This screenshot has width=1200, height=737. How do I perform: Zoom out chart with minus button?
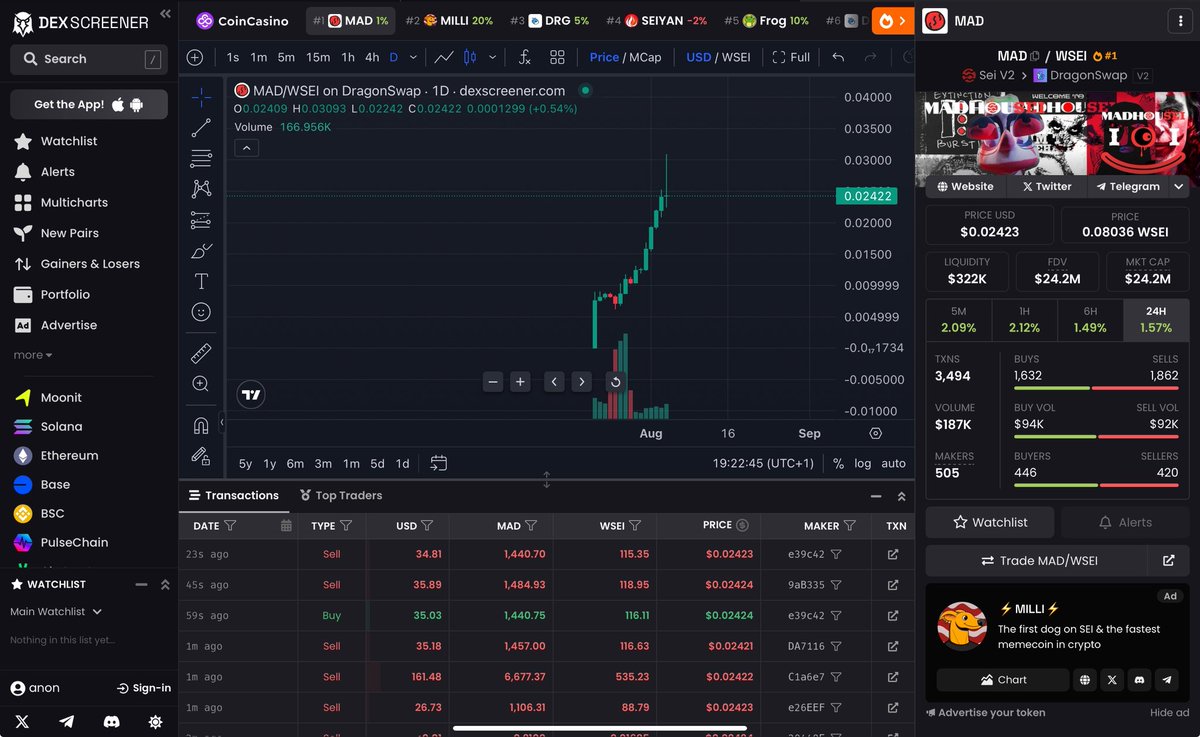click(492, 381)
